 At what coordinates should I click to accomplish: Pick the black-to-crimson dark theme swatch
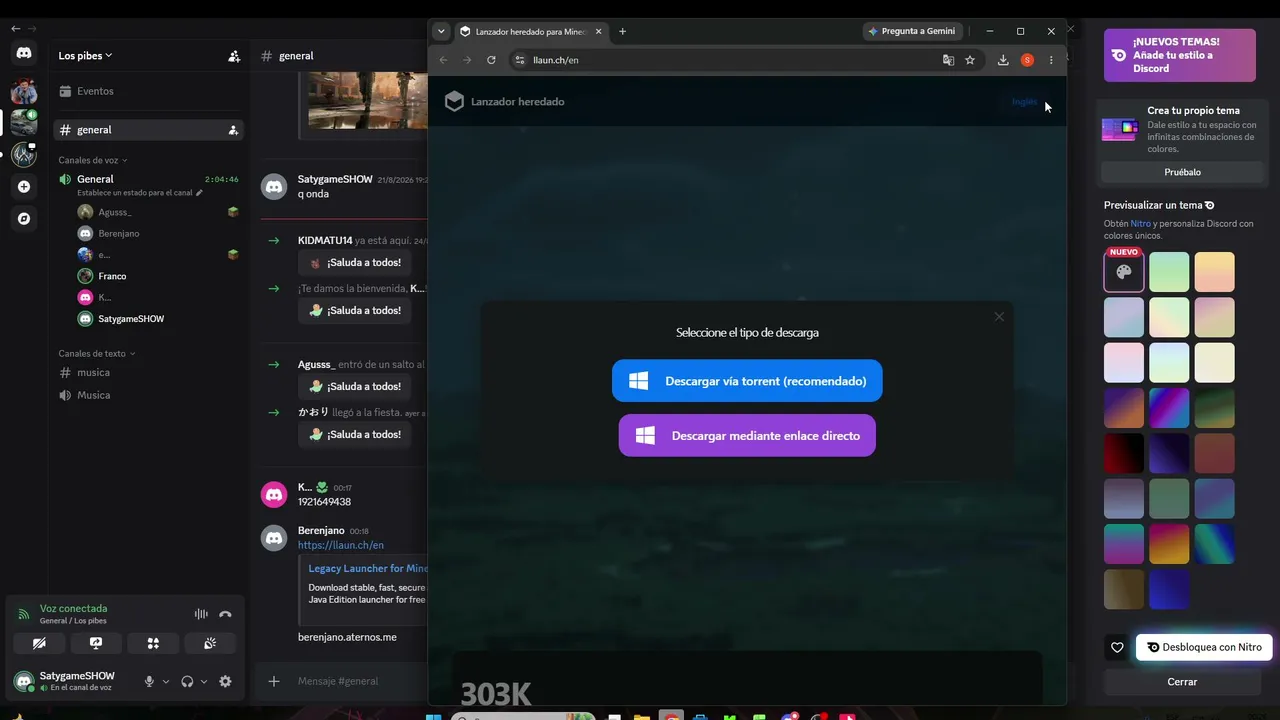coord(1124,453)
